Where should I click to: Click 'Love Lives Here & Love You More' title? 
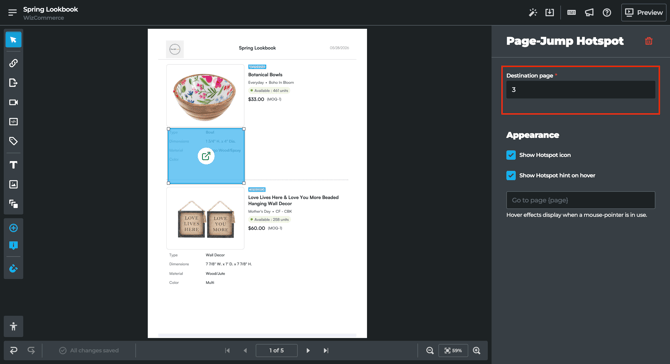(x=294, y=200)
